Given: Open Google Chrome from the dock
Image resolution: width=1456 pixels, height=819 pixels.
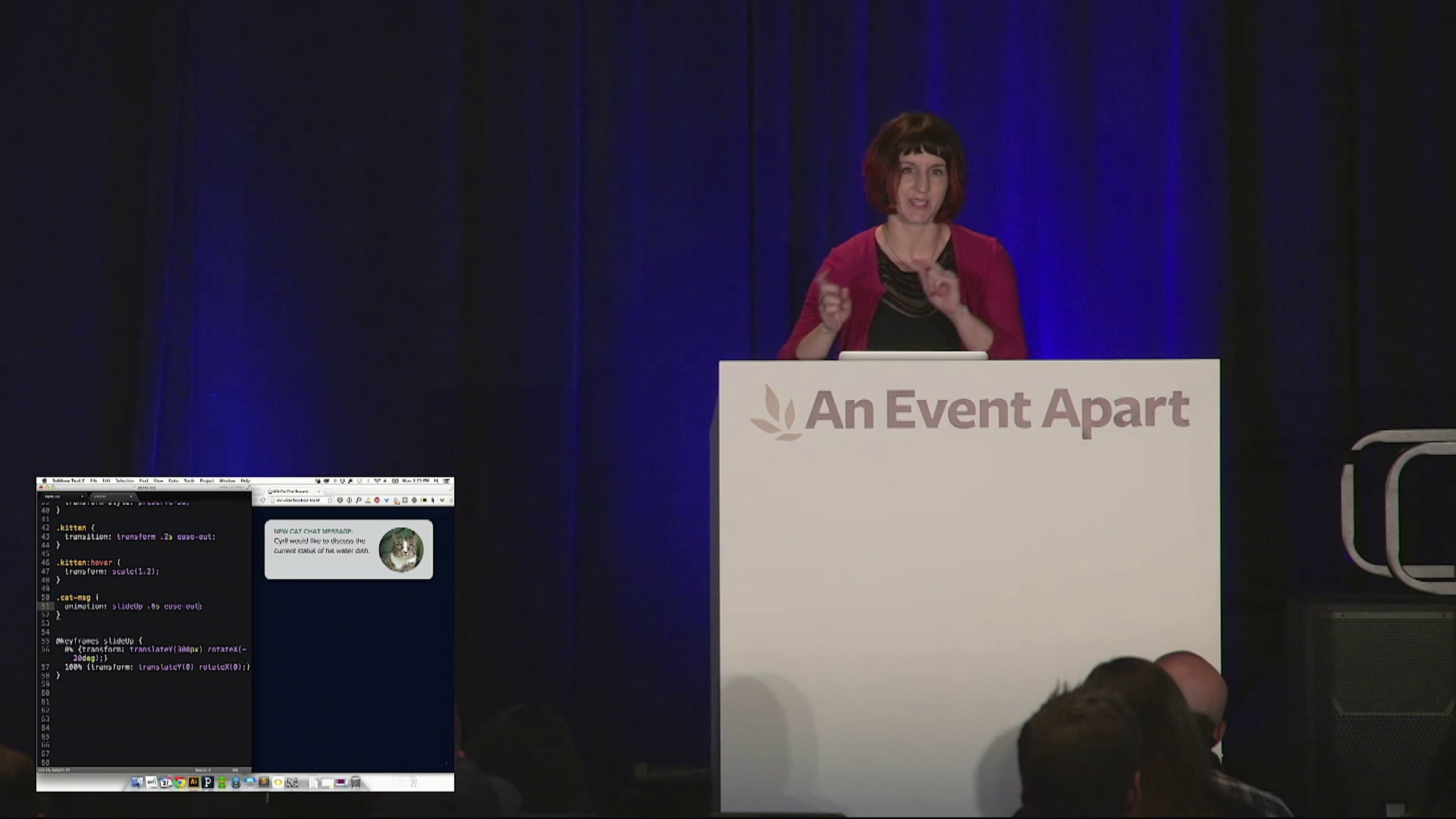Looking at the screenshot, I should coord(180,783).
